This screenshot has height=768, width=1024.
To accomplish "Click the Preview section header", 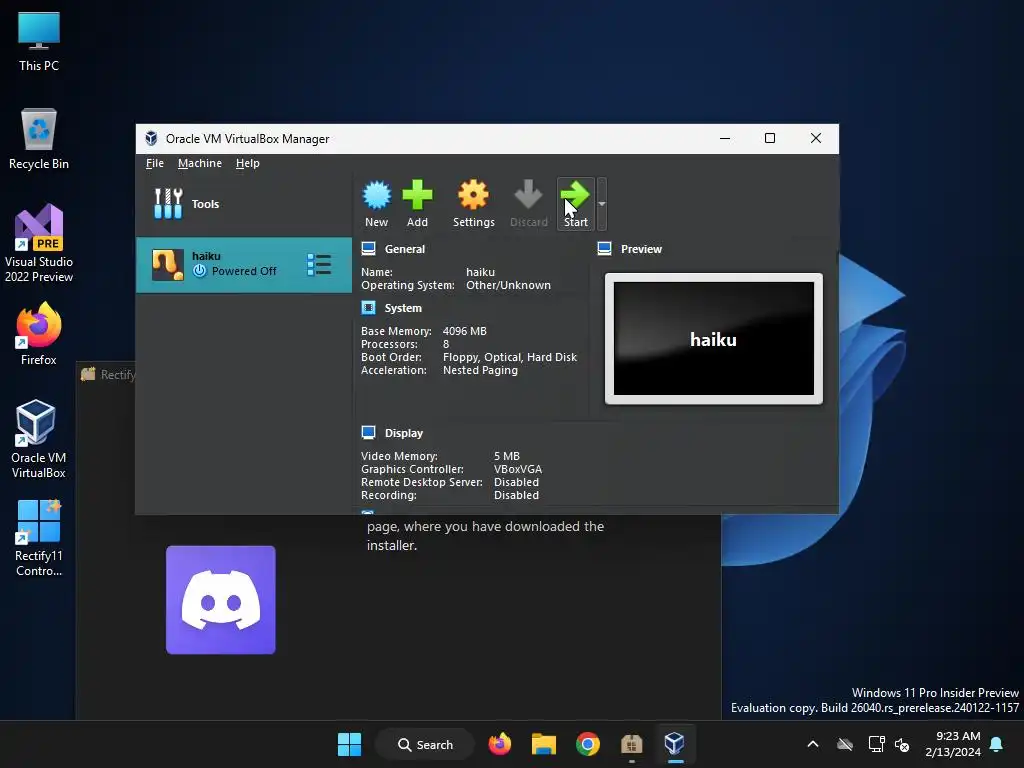I will pyautogui.click(x=641, y=249).
